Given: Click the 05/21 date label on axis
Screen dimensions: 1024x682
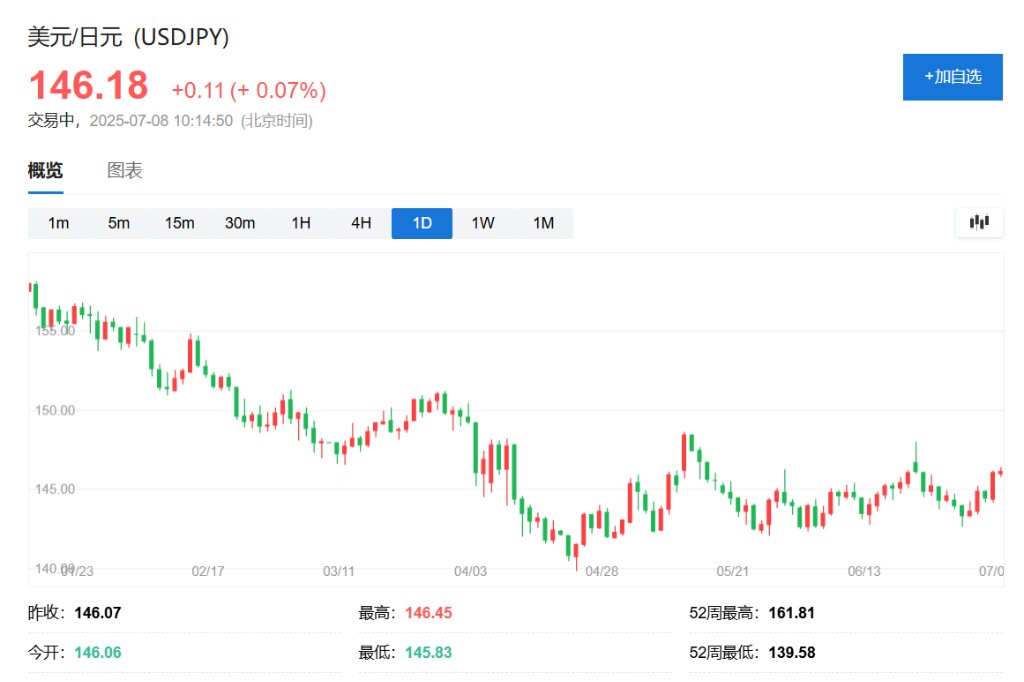Looking at the screenshot, I should [733, 571].
